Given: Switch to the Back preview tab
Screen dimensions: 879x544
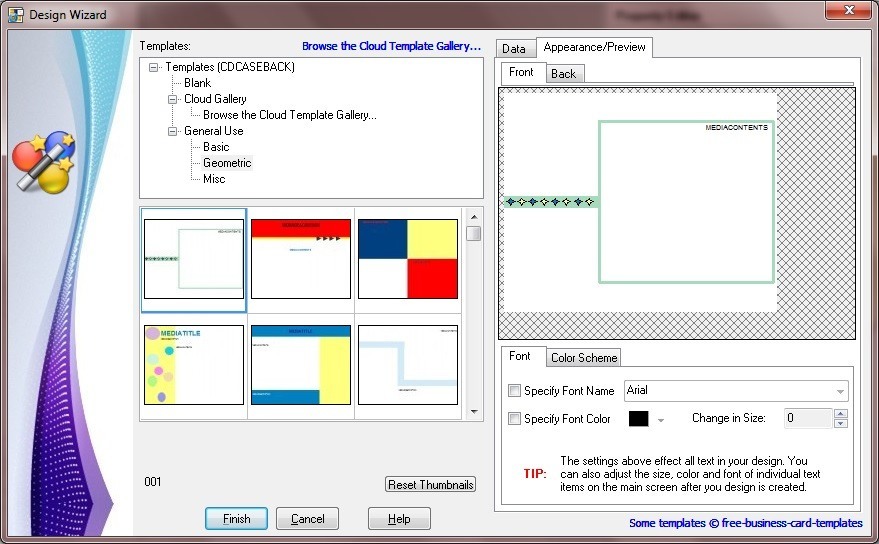Looking at the screenshot, I should click(563, 73).
